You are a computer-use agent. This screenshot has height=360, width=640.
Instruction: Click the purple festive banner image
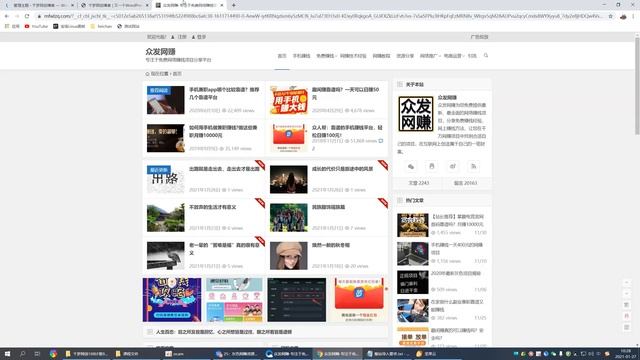(172, 300)
